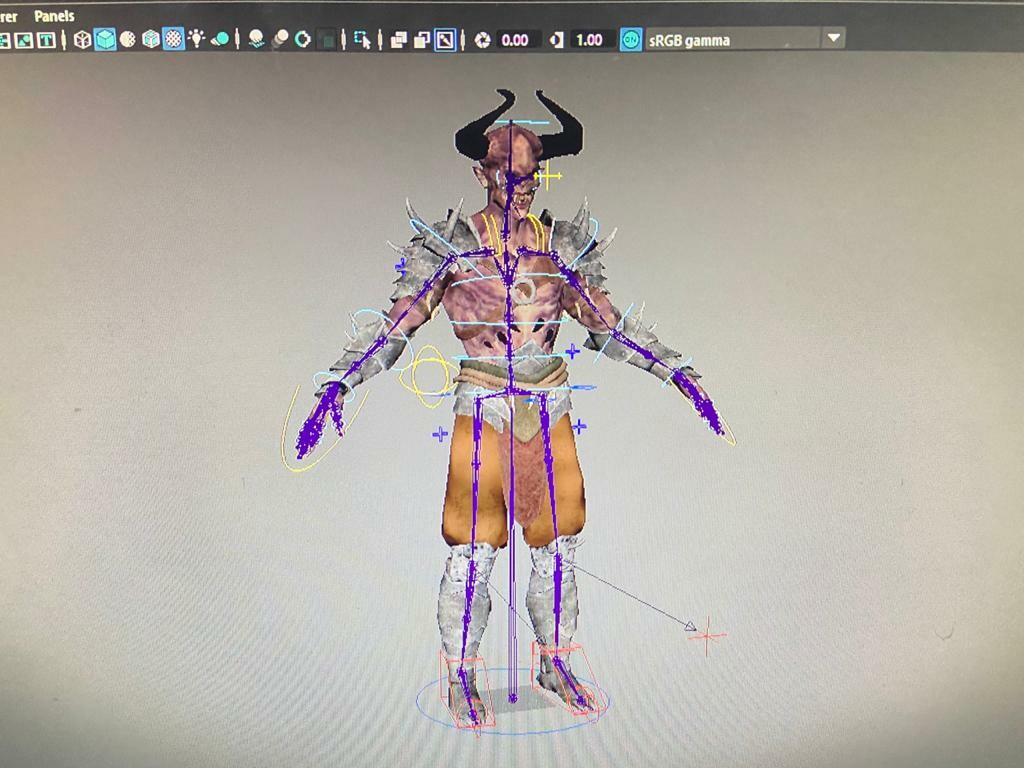Click the exposure value field showing 0.00

tap(515, 41)
